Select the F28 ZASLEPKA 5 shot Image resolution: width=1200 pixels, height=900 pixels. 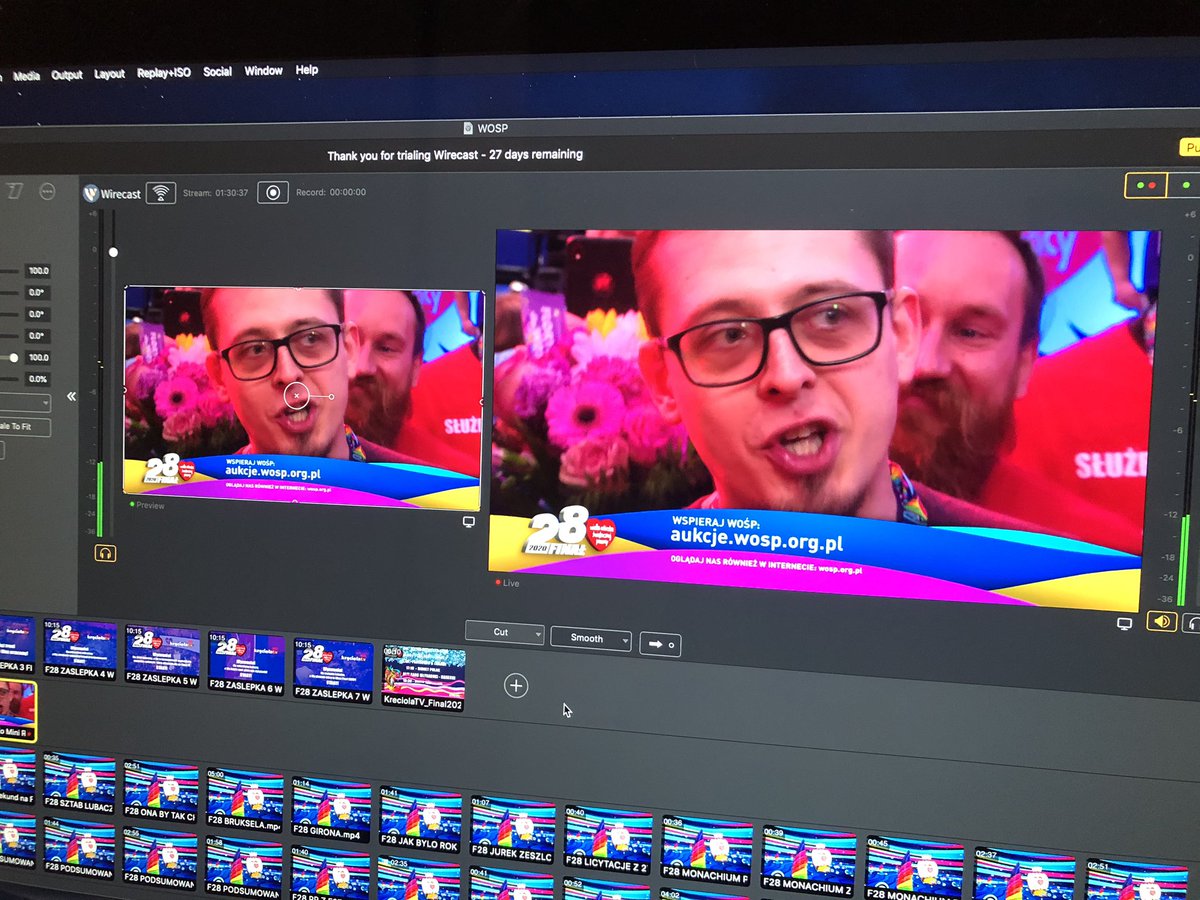coord(162,655)
